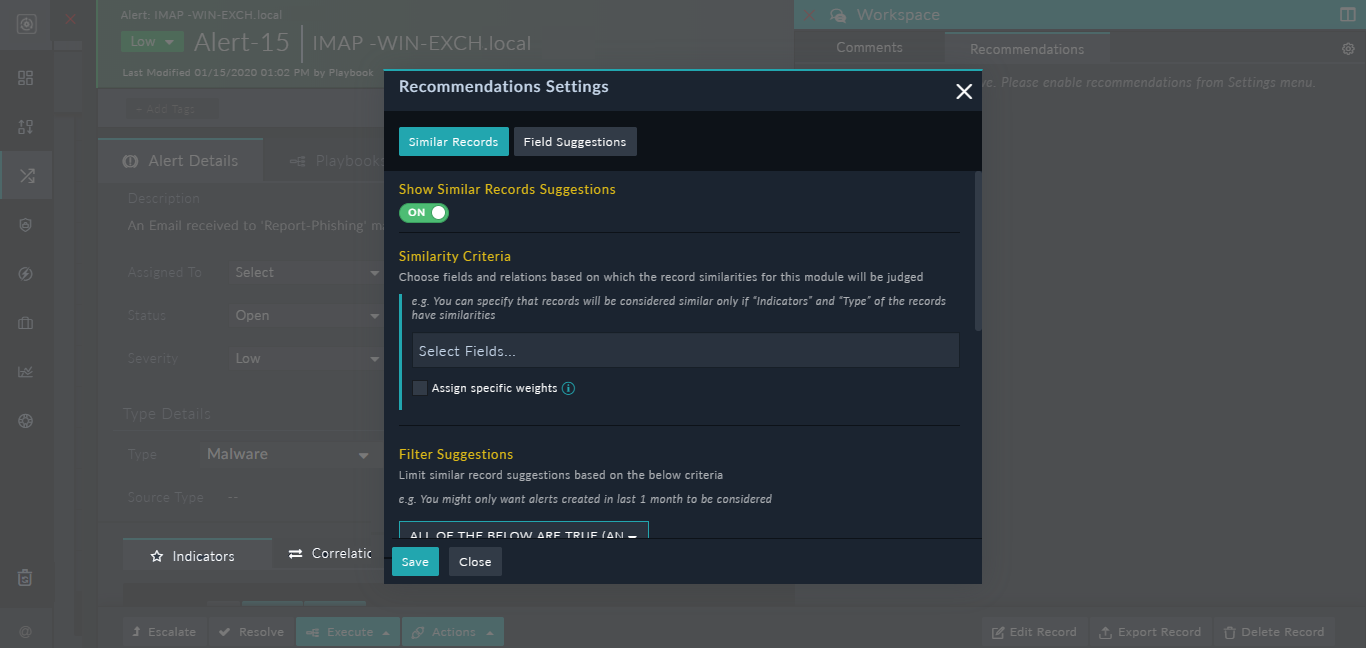This screenshot has height=648, width=1366.
Task: Save the Recommendations Settings
Action: click(415, 561)
